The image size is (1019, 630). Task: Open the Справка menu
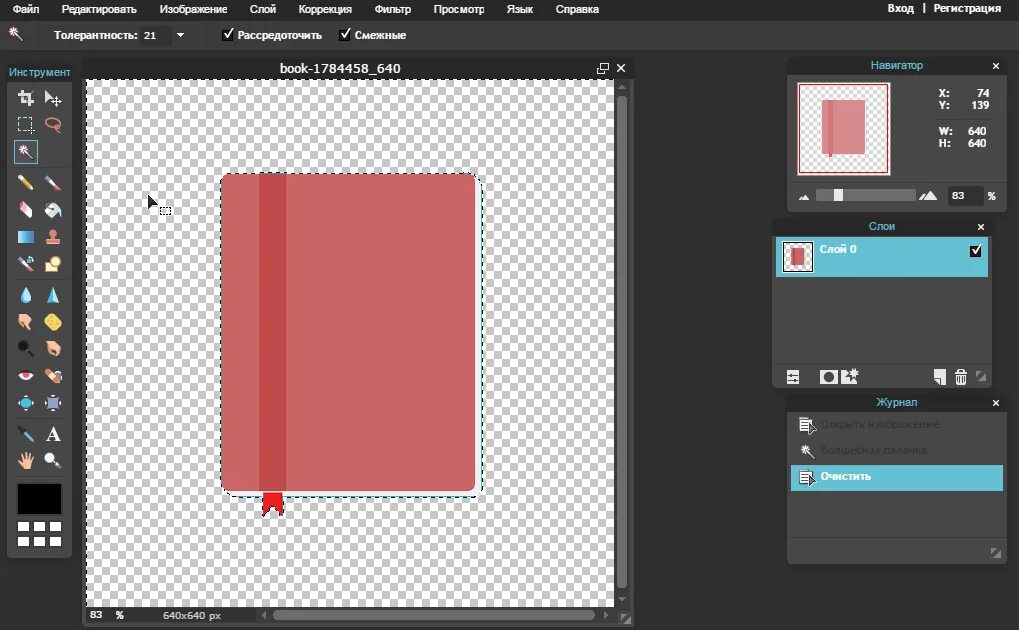click(577, 9)
